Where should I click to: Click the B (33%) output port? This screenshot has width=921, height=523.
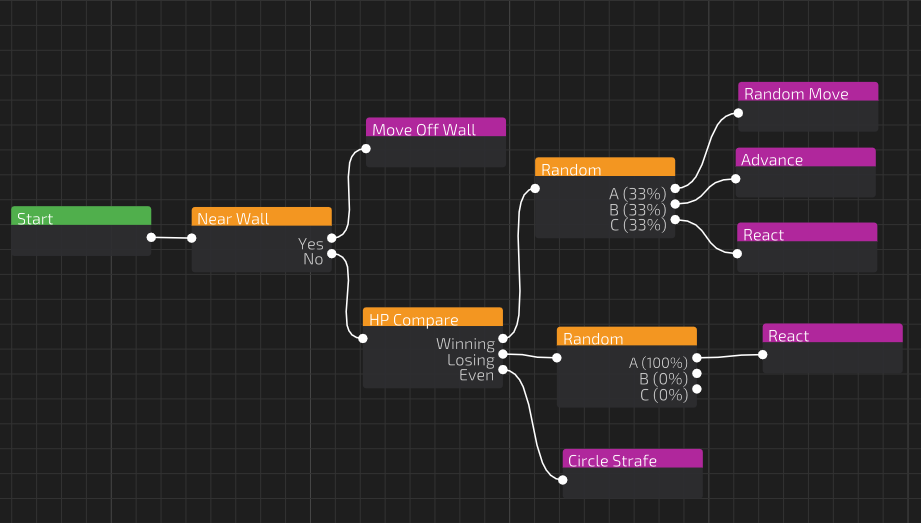pos(675,203)
